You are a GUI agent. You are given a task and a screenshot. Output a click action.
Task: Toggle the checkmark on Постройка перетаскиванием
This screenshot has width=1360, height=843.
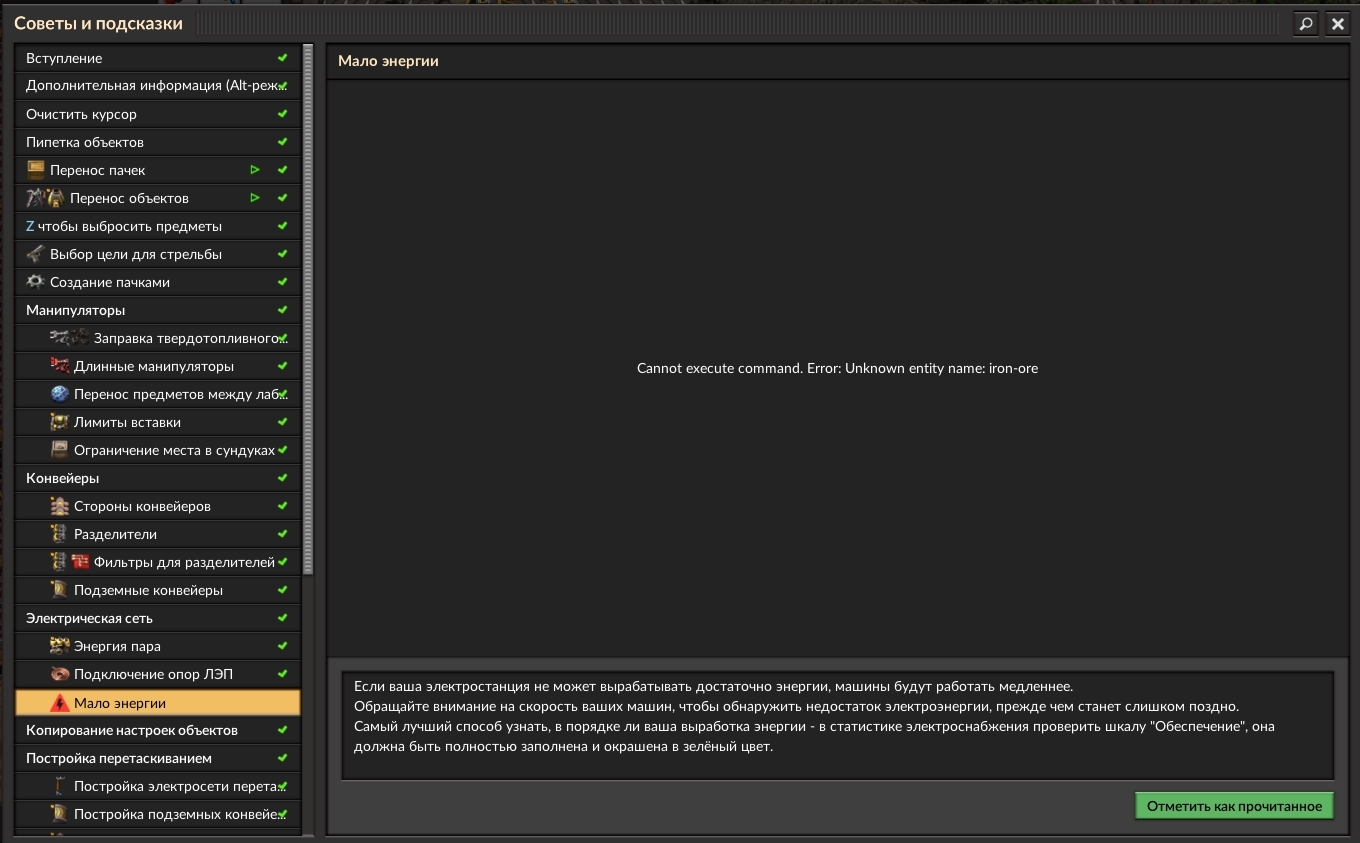(283, 758)
